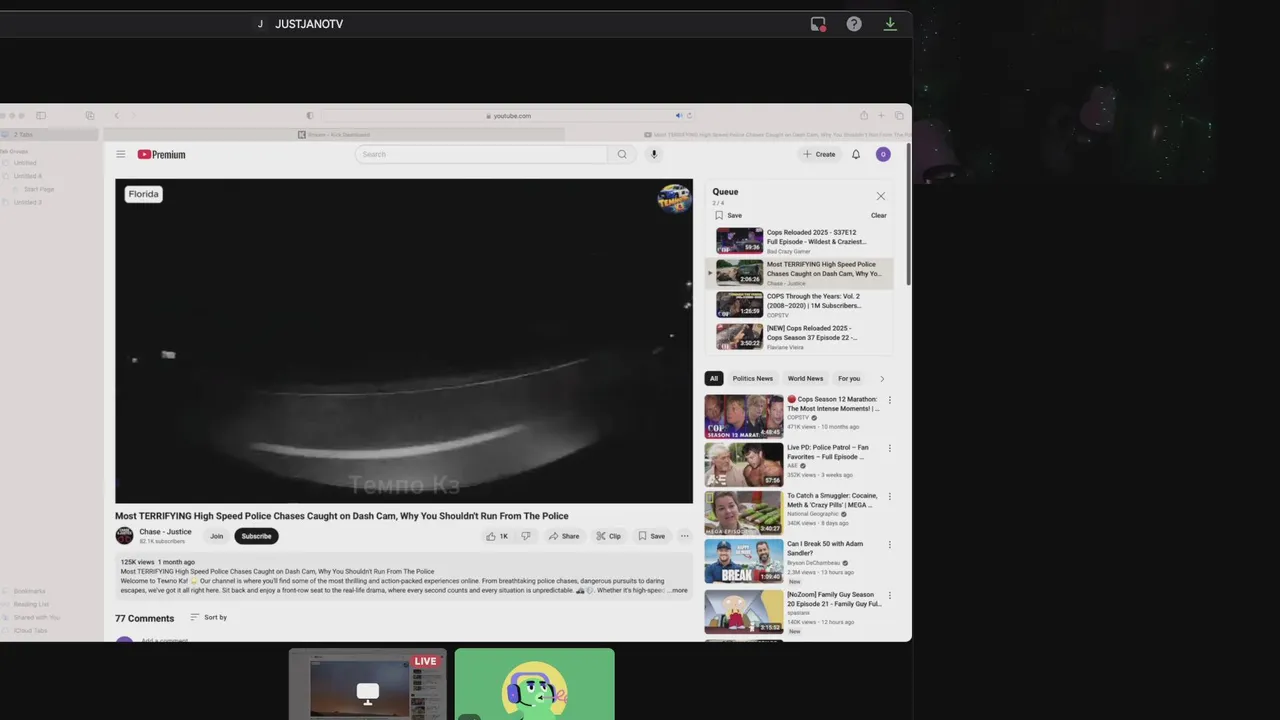Select Untitled 4 tab group in sidebar
The image size is (1280, 720).
coord(27,176)
